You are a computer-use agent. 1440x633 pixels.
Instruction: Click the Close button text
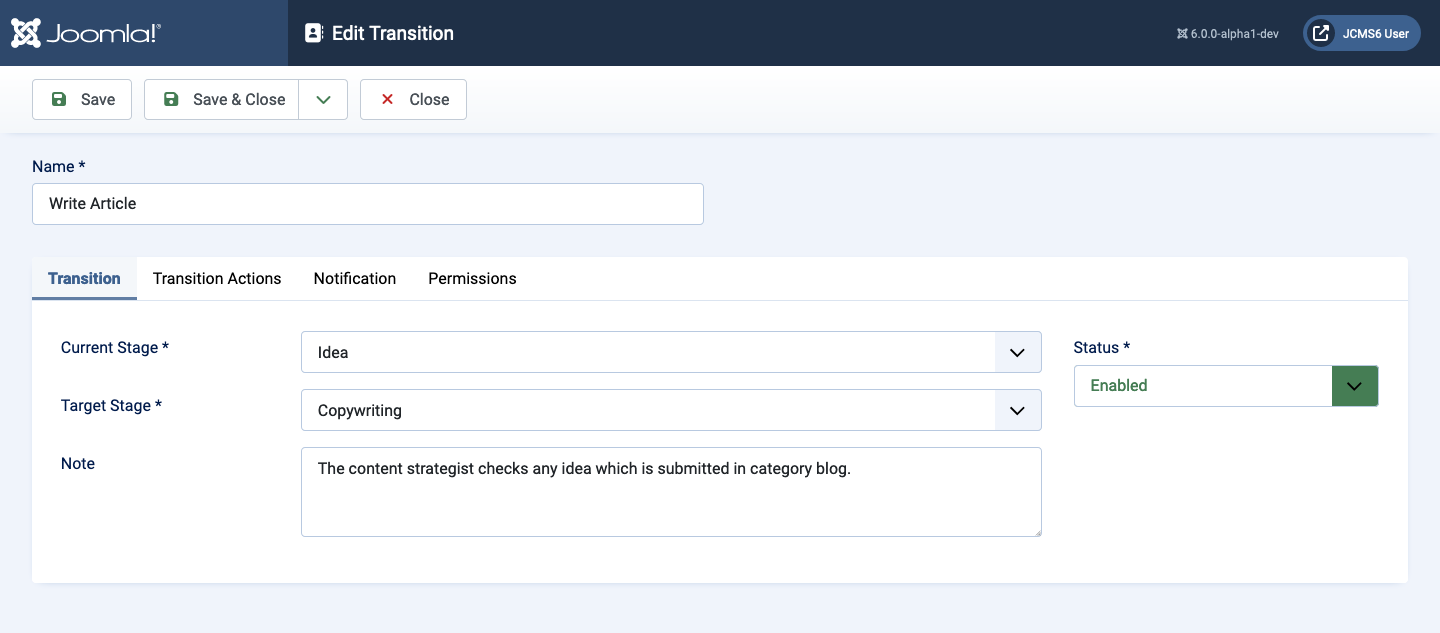(x=429, y=99)
